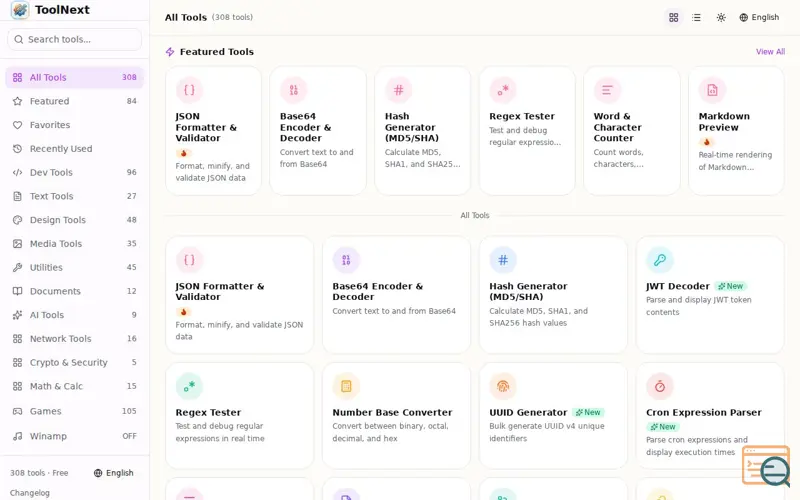Click Design Tools palette icon
This screenshot has width=800, height=500.
[x=17, y=220]
